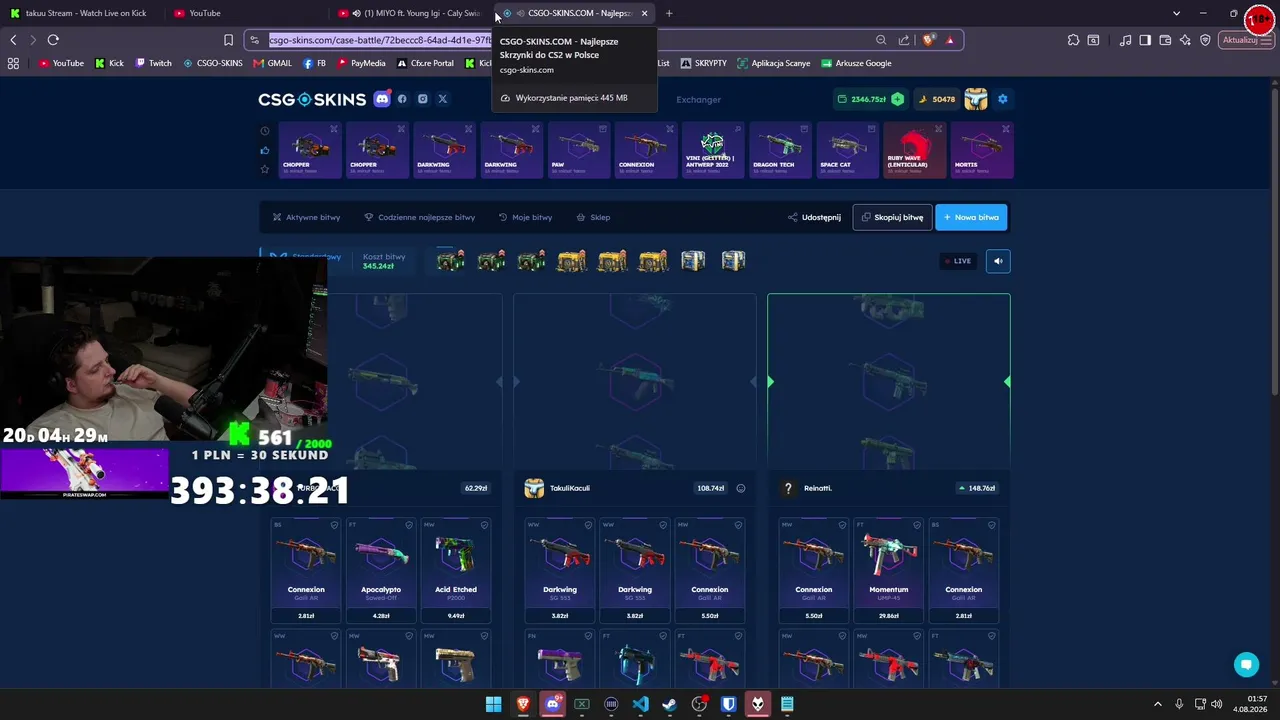Viewport: 1280px width, 720px height.
Task: Click the LIVE indicator button
Action: (x=957, y=261)
